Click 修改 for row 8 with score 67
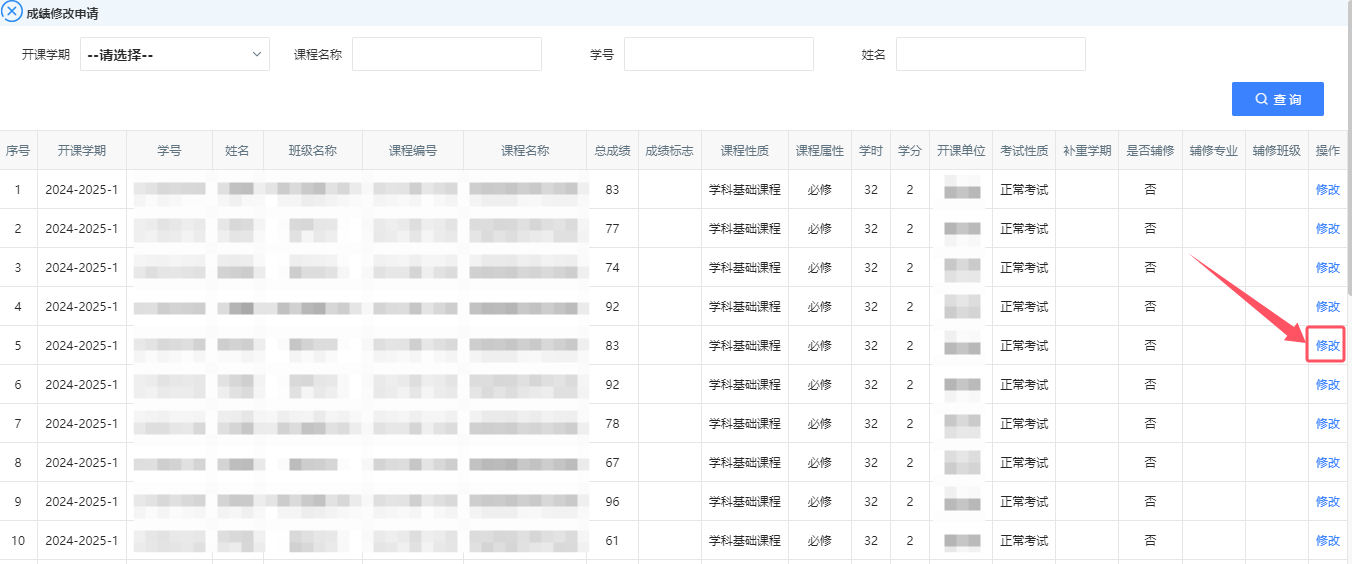The height and width of the screenshot is (564, 1352). point(1327,463)
